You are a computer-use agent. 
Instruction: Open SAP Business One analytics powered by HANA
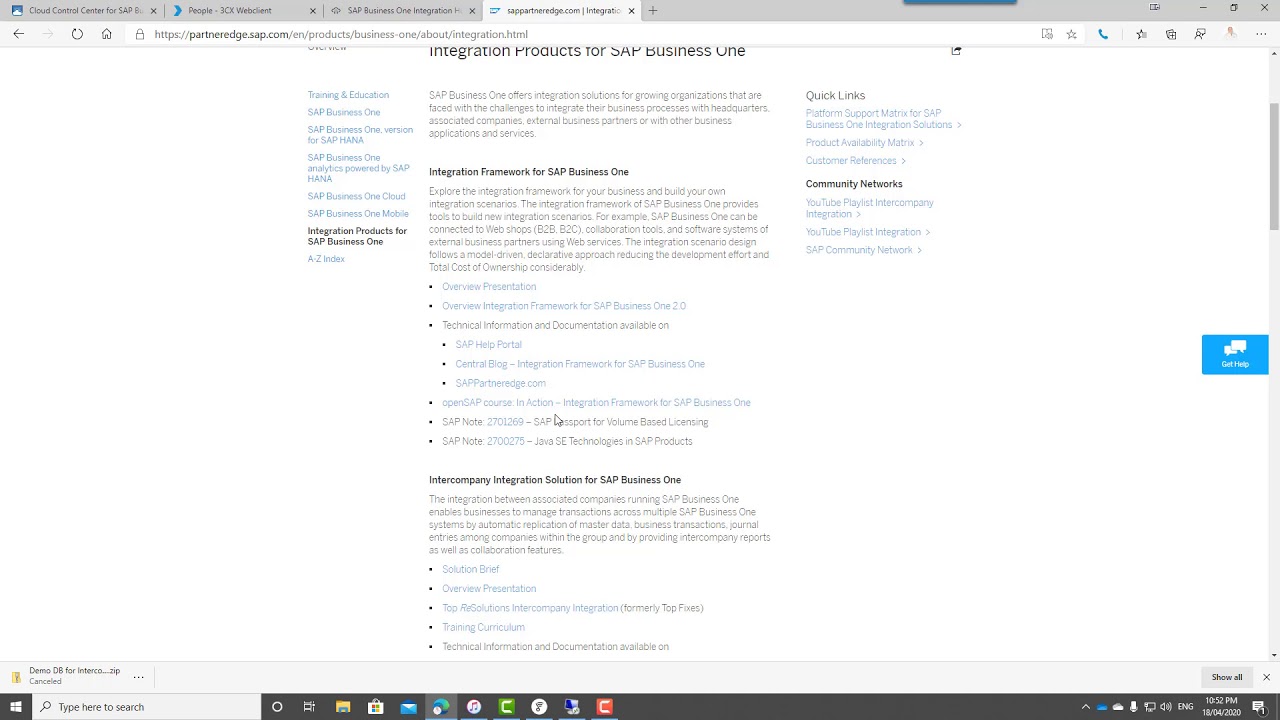pos(359,168)
